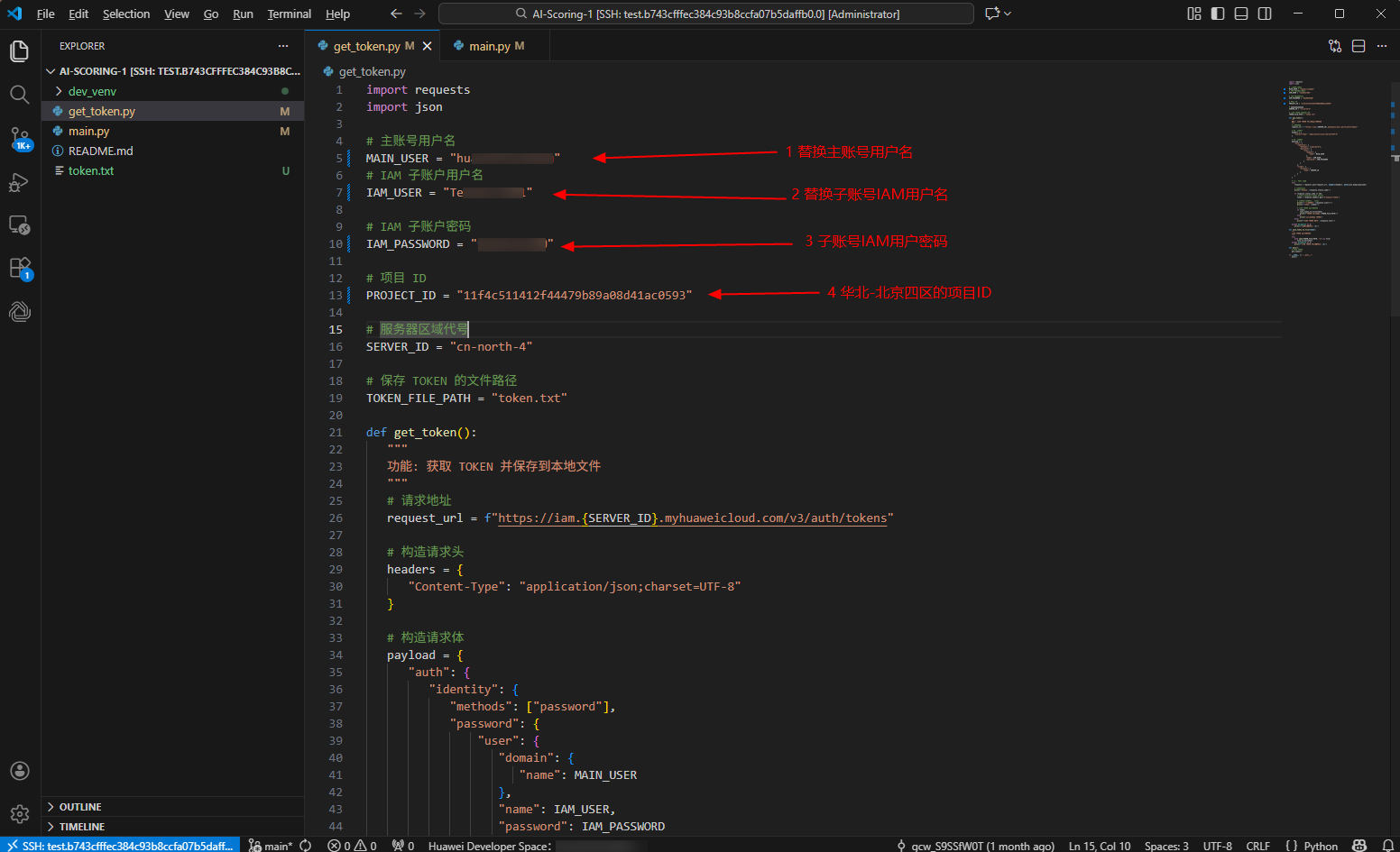Viewport: 1400px width, 852px height.
Task: Open the Search view icon
Action: 19,95
